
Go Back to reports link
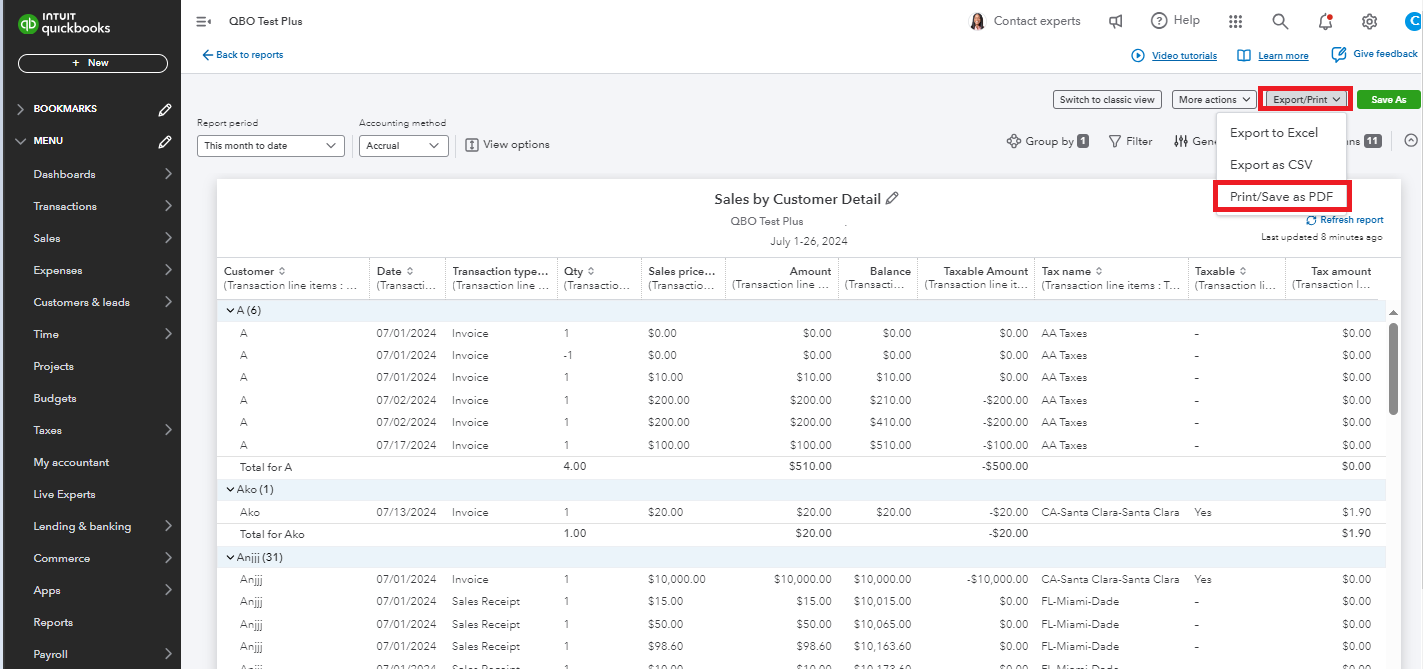(243, 55)
